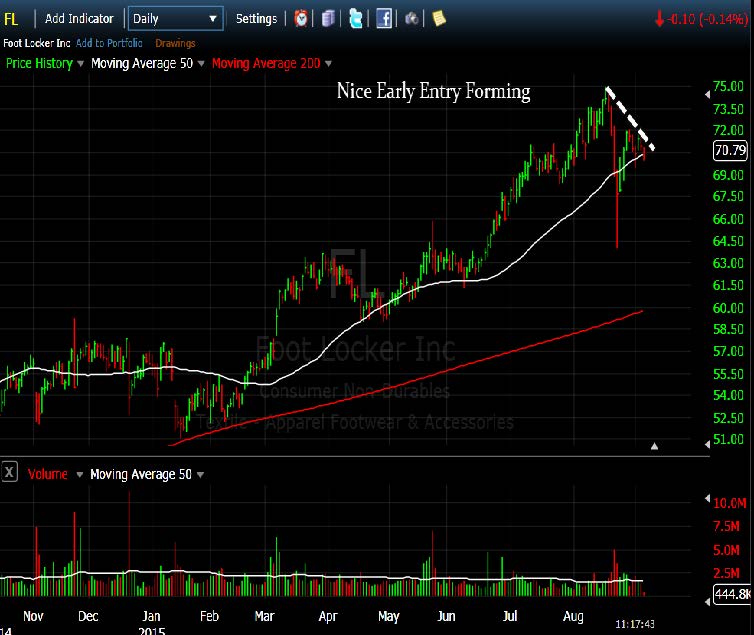Click the 70.79 current price tag
The image size is (754, 635).
point(730,150)
